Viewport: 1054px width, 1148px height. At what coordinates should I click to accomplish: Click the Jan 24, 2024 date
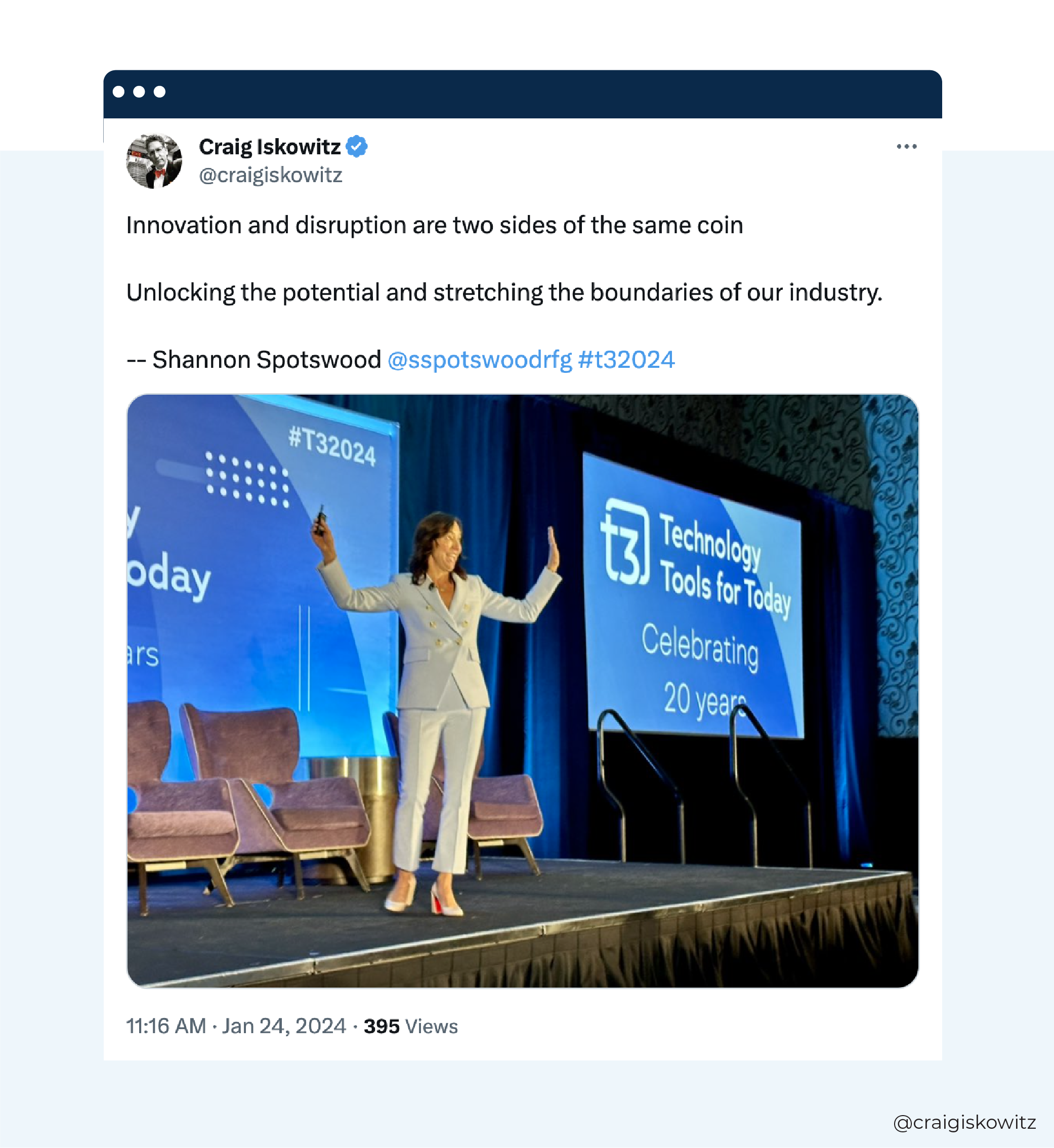[x=284, y=1026]
